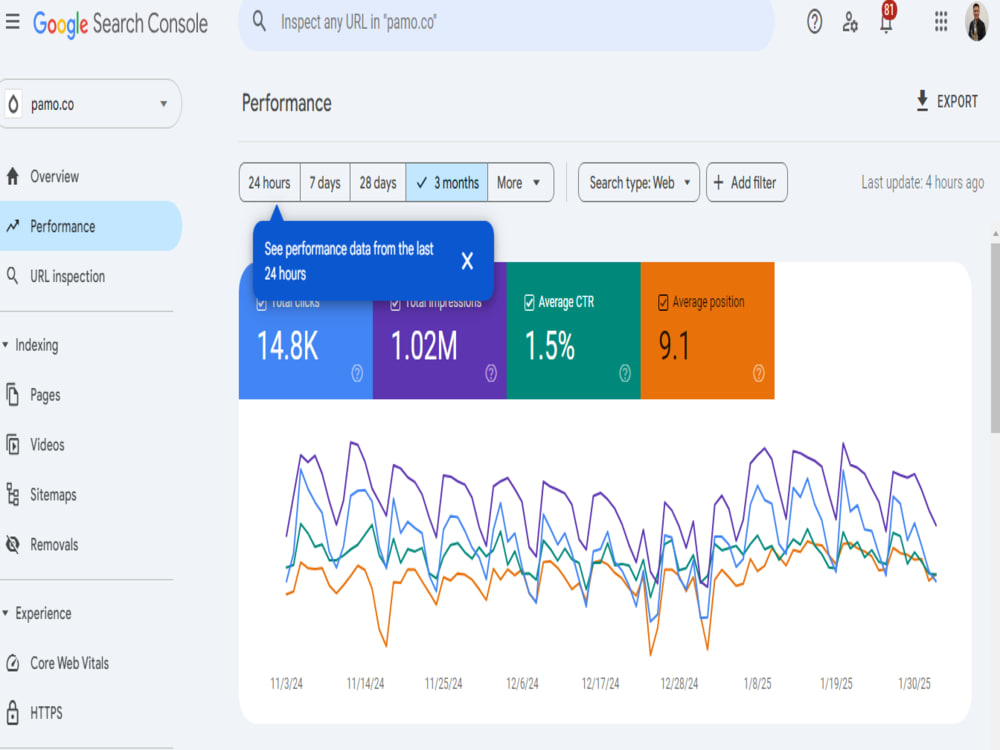Click the Performance trend icon
1000x750 pixels.
point(13,226)
